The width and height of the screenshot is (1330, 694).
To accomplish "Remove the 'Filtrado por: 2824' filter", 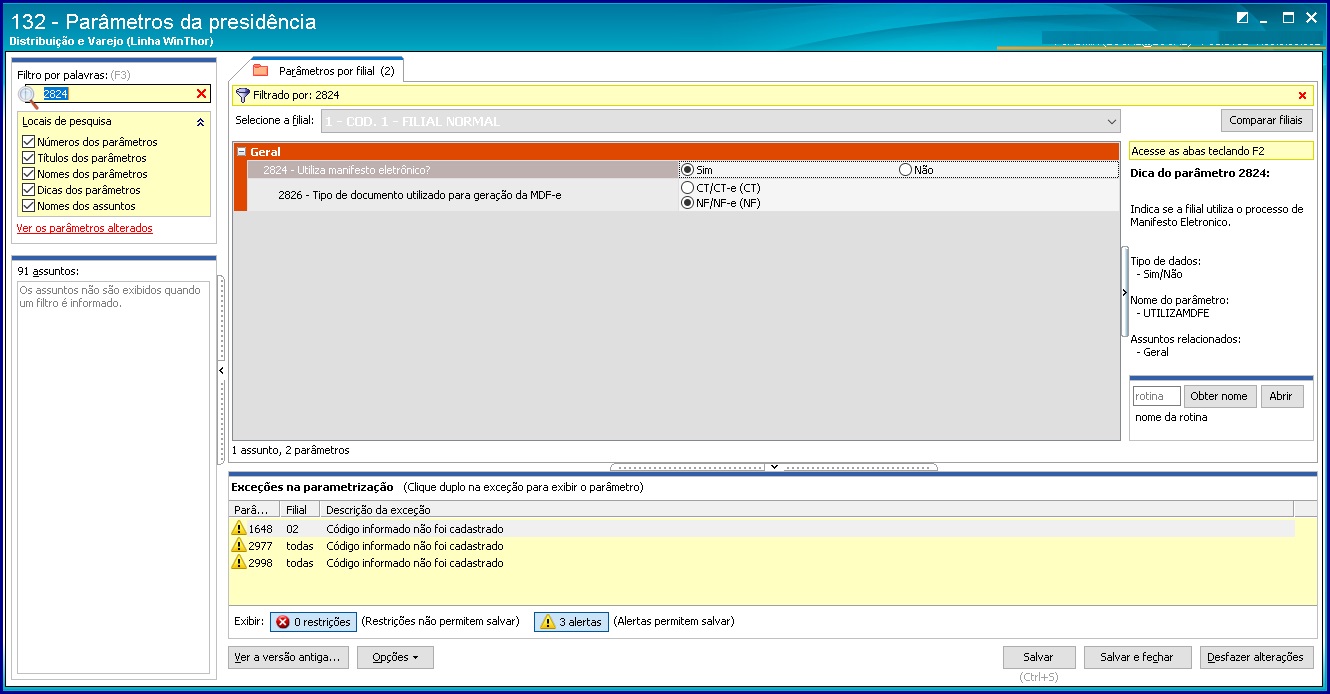I will 1302,96.
